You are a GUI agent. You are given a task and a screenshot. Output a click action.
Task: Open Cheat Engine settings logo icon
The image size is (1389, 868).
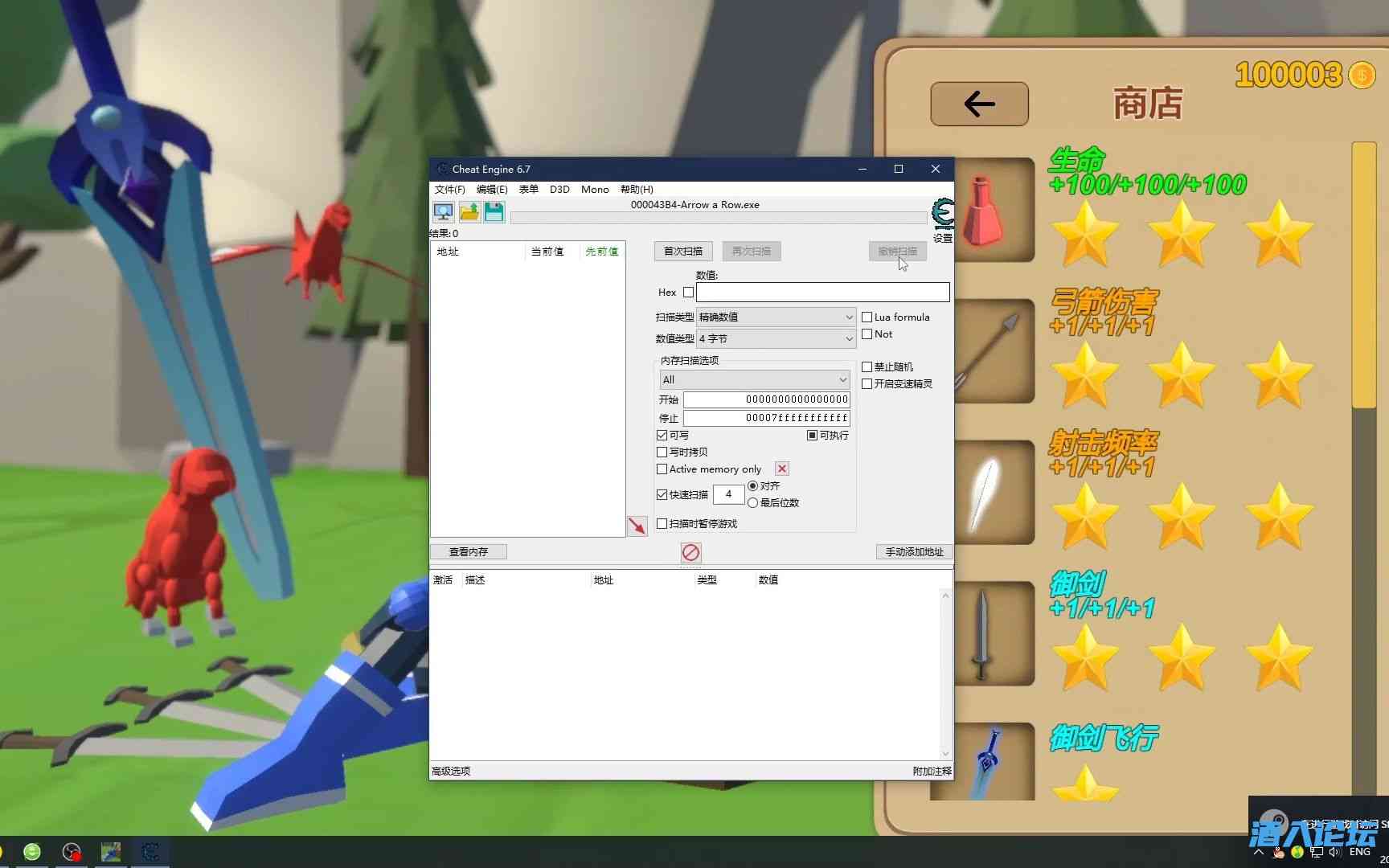point(942,214)
